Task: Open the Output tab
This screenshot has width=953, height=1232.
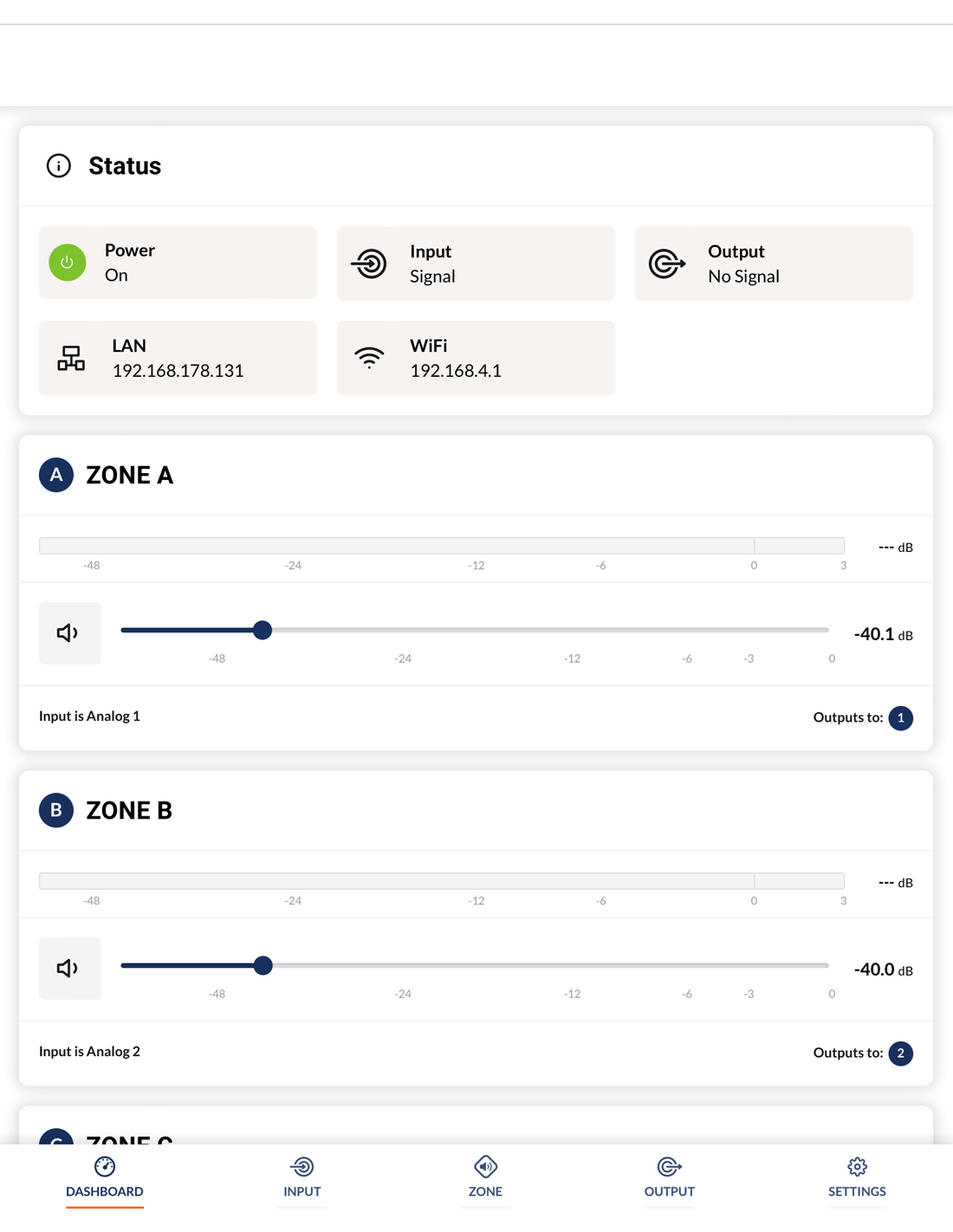Action: [x=669, y=1177]
